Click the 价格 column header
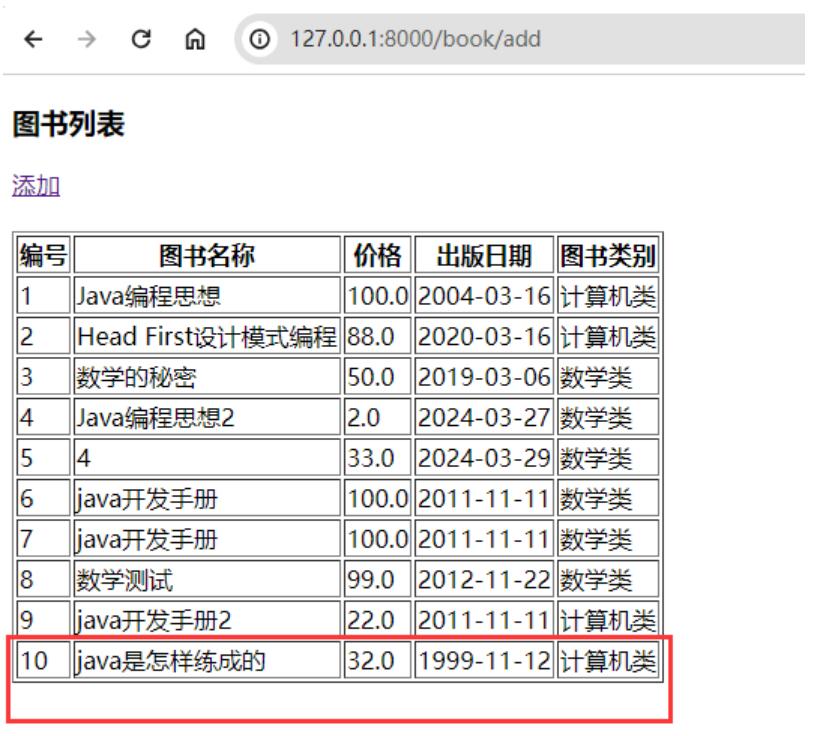The image size is (823, 736). coord(377,255)
